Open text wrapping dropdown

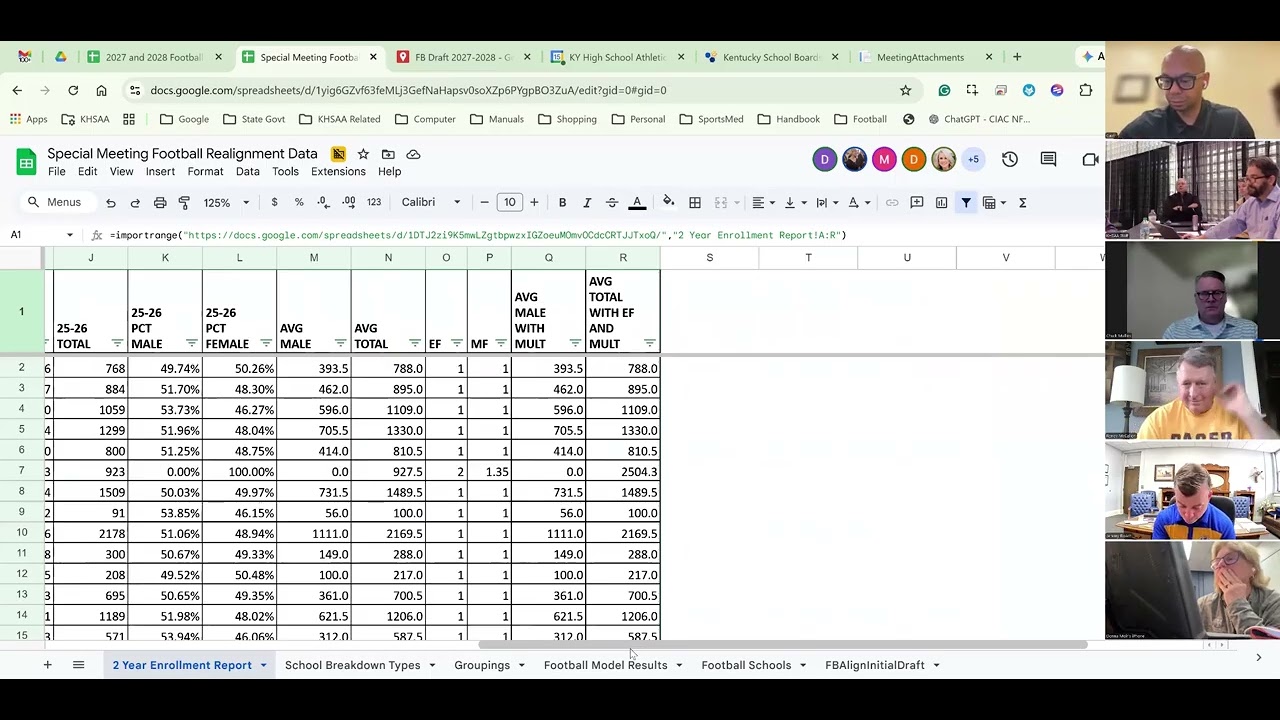click(x=826, y=203)
